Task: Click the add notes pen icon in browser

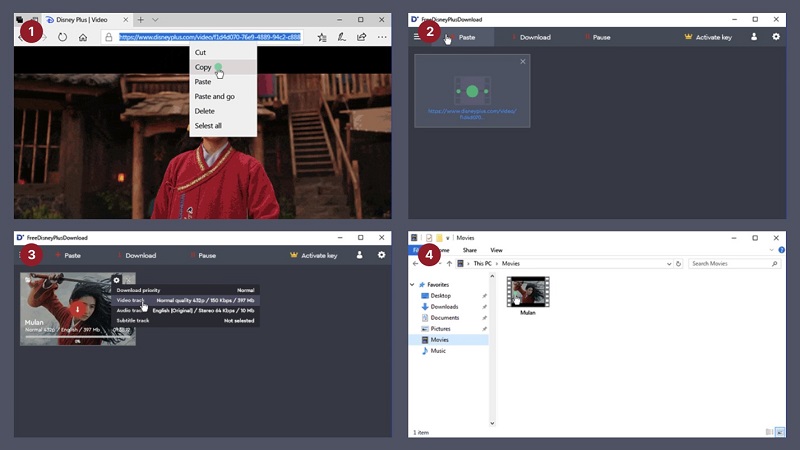Action: pyautogui.click(x=342, y=37)
